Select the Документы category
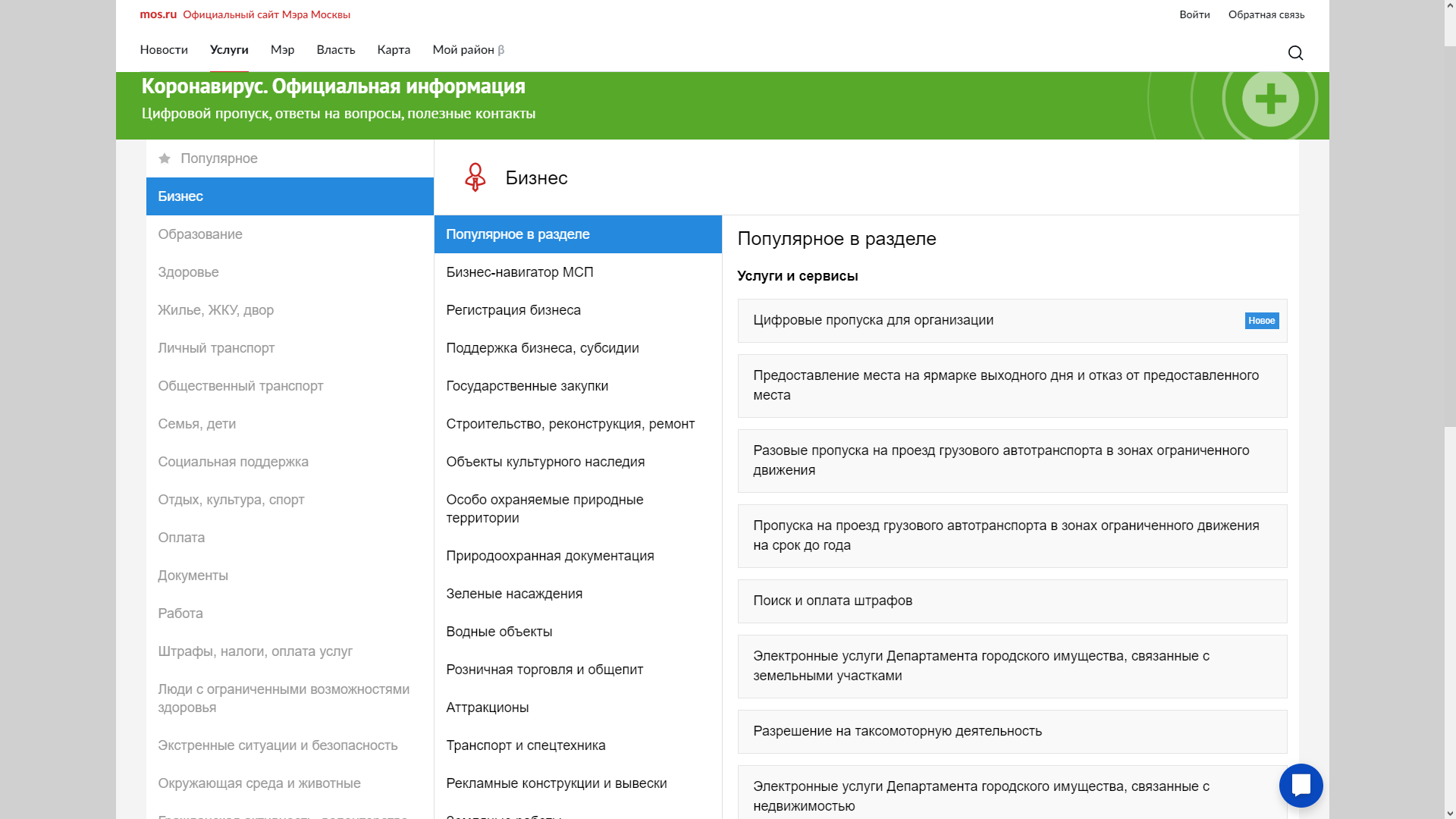The image size is (1456, 819). 290,576
